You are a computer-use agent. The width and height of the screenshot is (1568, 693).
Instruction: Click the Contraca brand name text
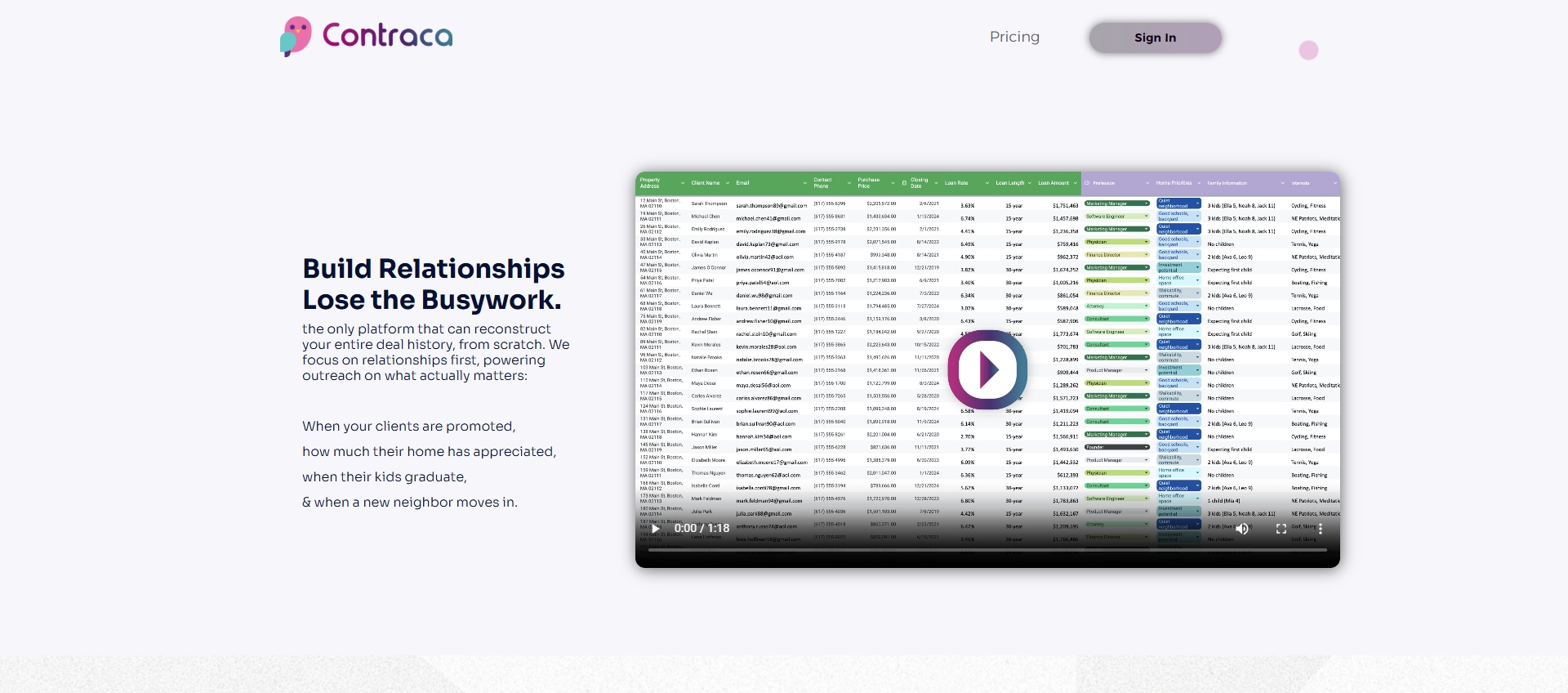tap(388, 36)
